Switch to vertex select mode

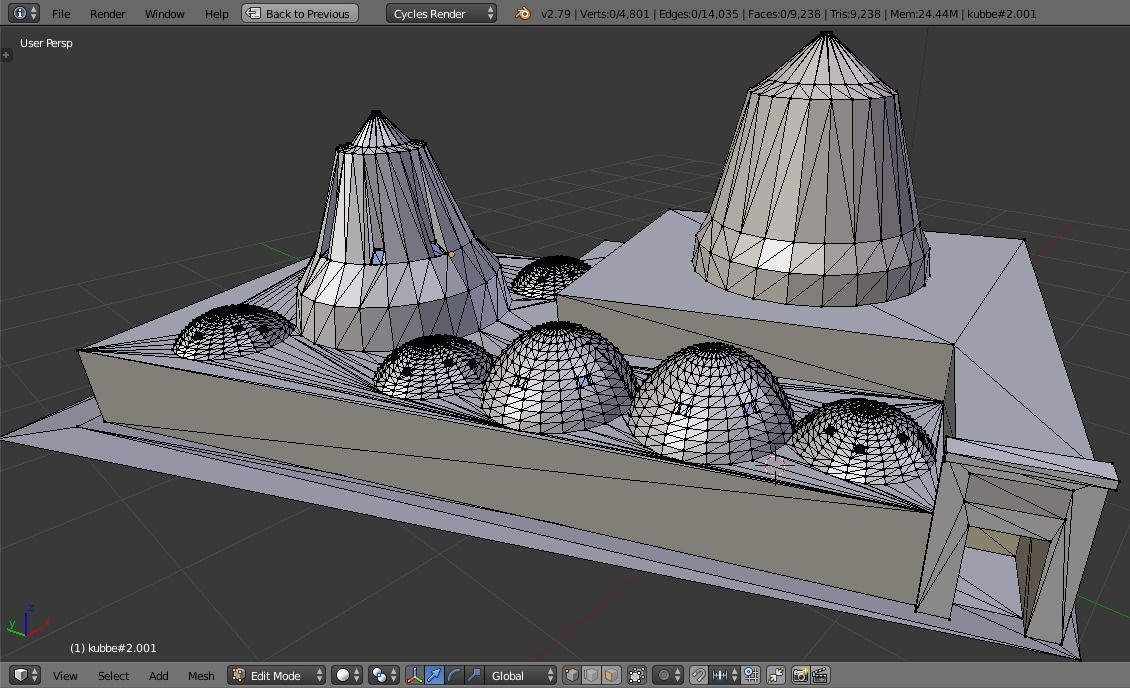[572, 675]
